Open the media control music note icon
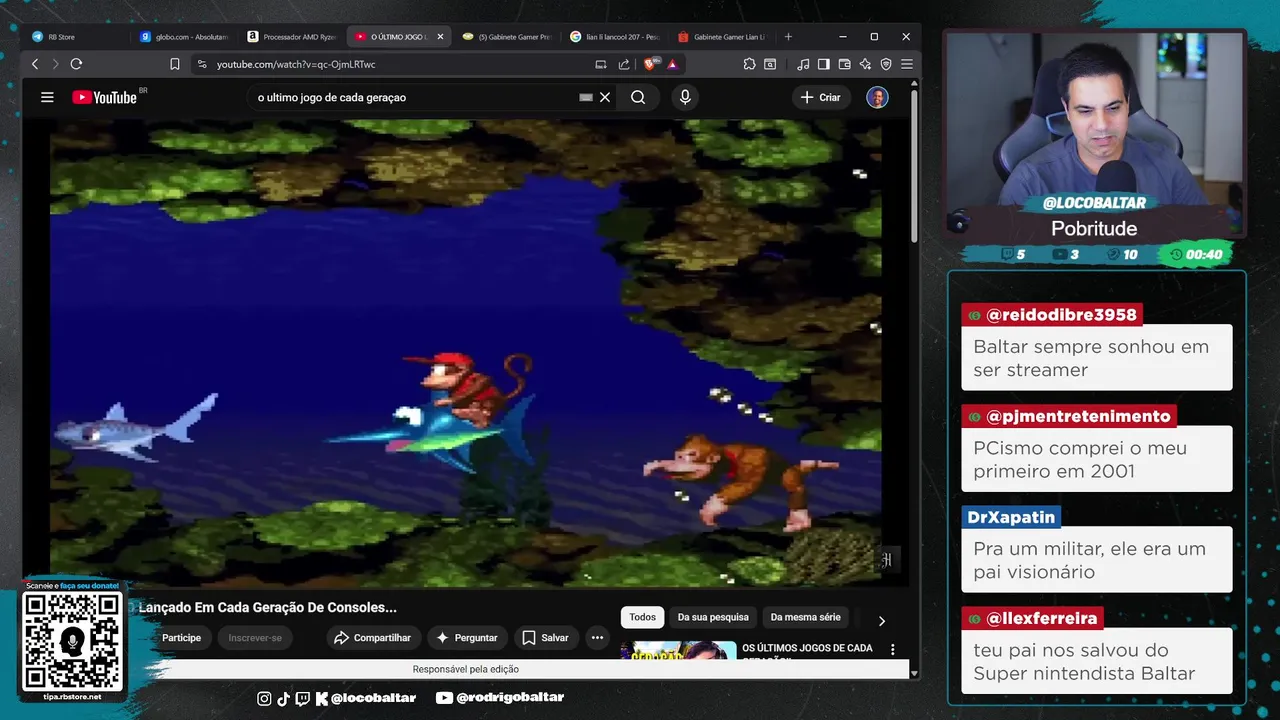This screenshot has width=1280, height=720. click(803, 64)
